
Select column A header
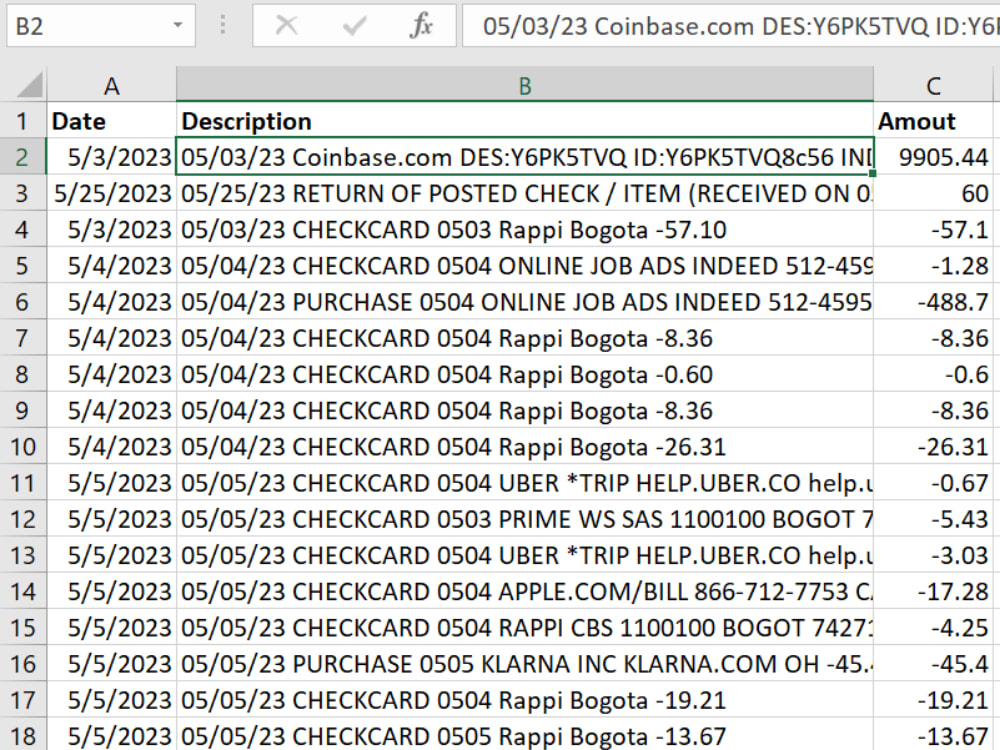[x=111, y=85]
